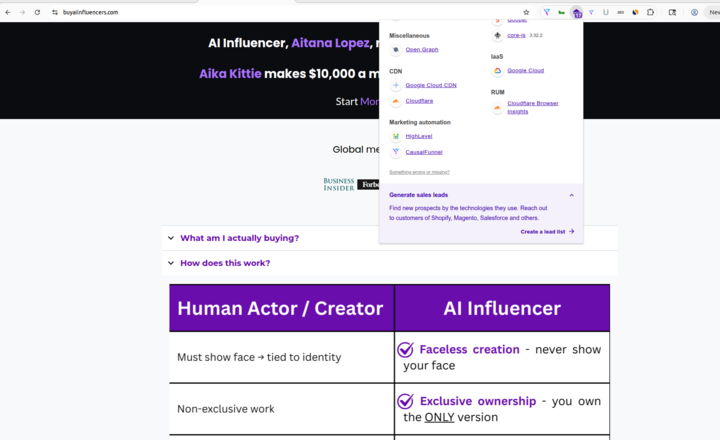Open the browser Extensions puzzle menu
Viewport: 720px width, 440px height.
[x=651, y=12]
